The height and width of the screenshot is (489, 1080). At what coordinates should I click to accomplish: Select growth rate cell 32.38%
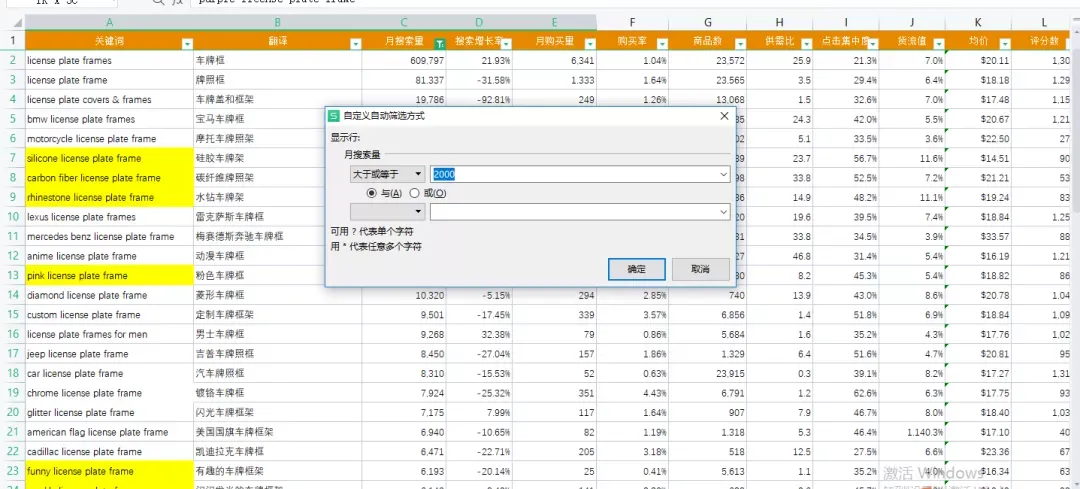[479, 334]
